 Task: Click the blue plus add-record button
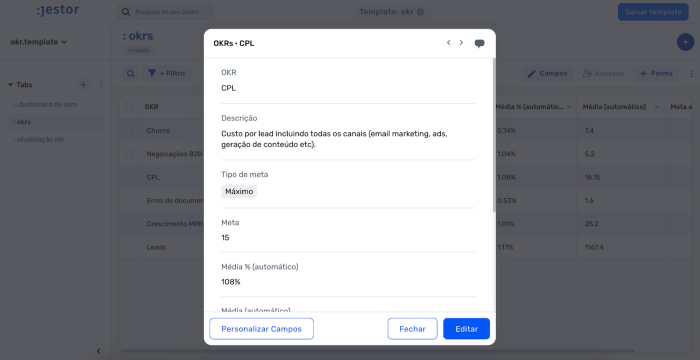click(685, 42)
